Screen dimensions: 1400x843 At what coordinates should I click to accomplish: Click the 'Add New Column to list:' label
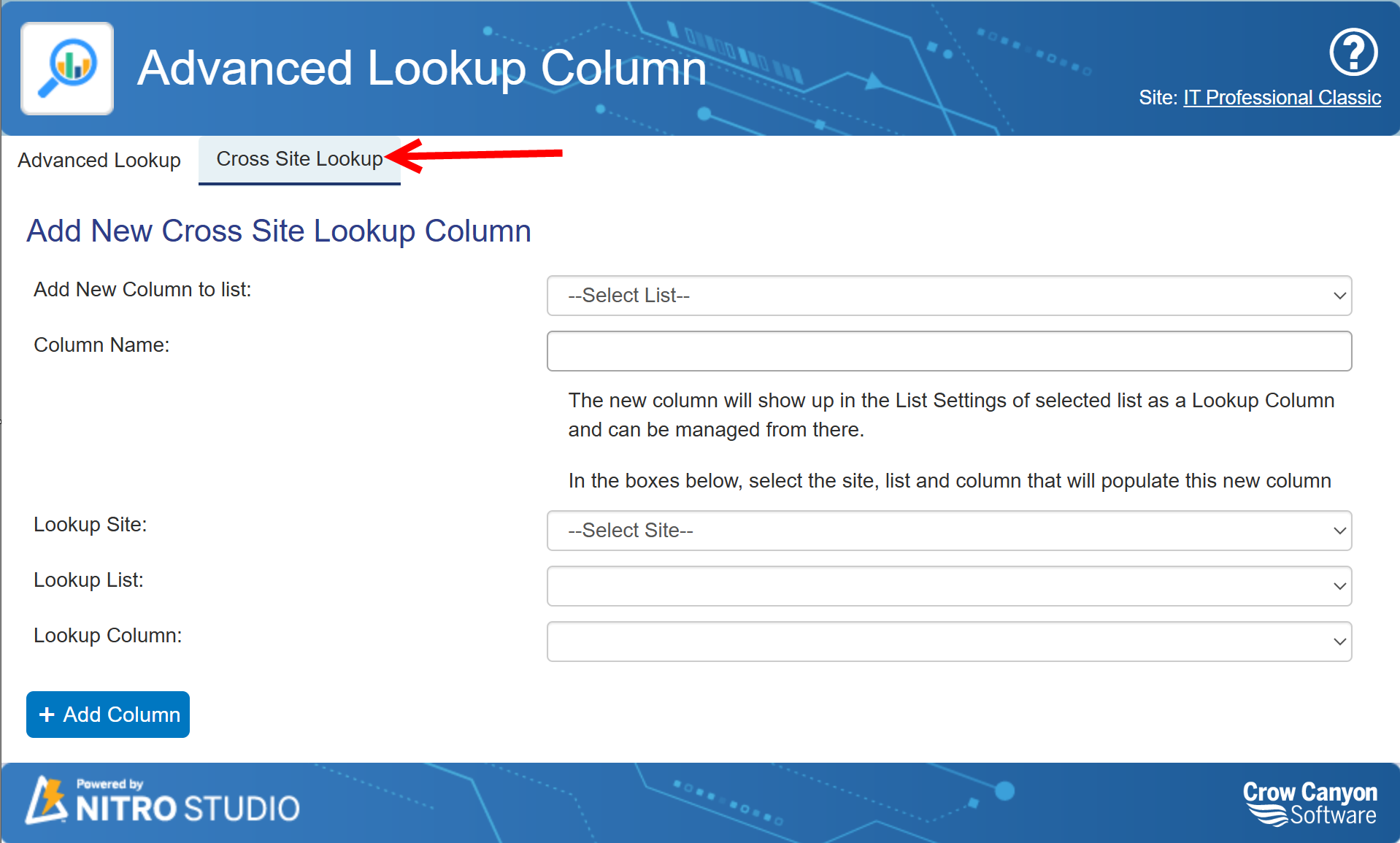tap(142, 290)
